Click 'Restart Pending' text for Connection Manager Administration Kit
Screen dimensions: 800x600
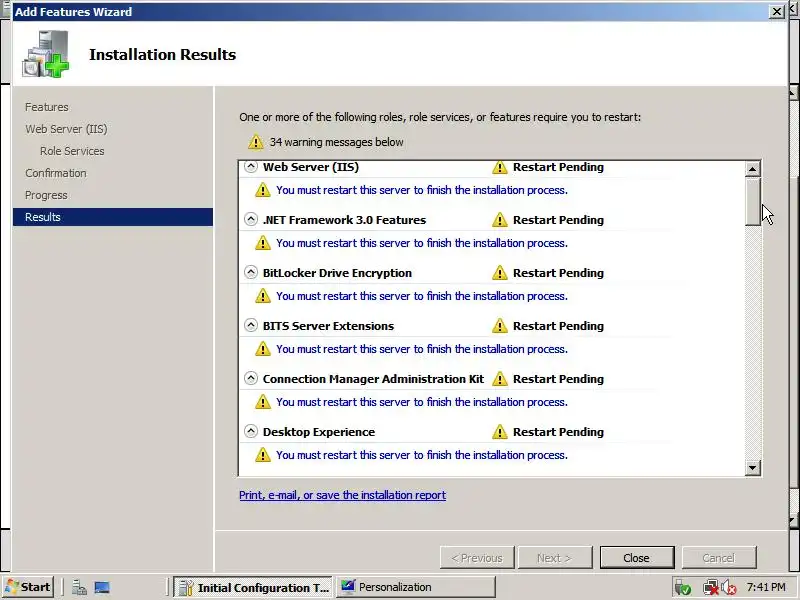coord(558,379)
